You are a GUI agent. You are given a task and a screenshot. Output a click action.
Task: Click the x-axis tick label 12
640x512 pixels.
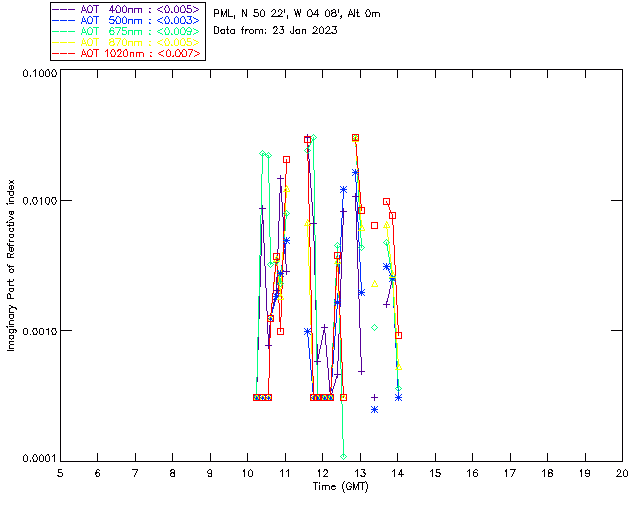coord(322,473)
